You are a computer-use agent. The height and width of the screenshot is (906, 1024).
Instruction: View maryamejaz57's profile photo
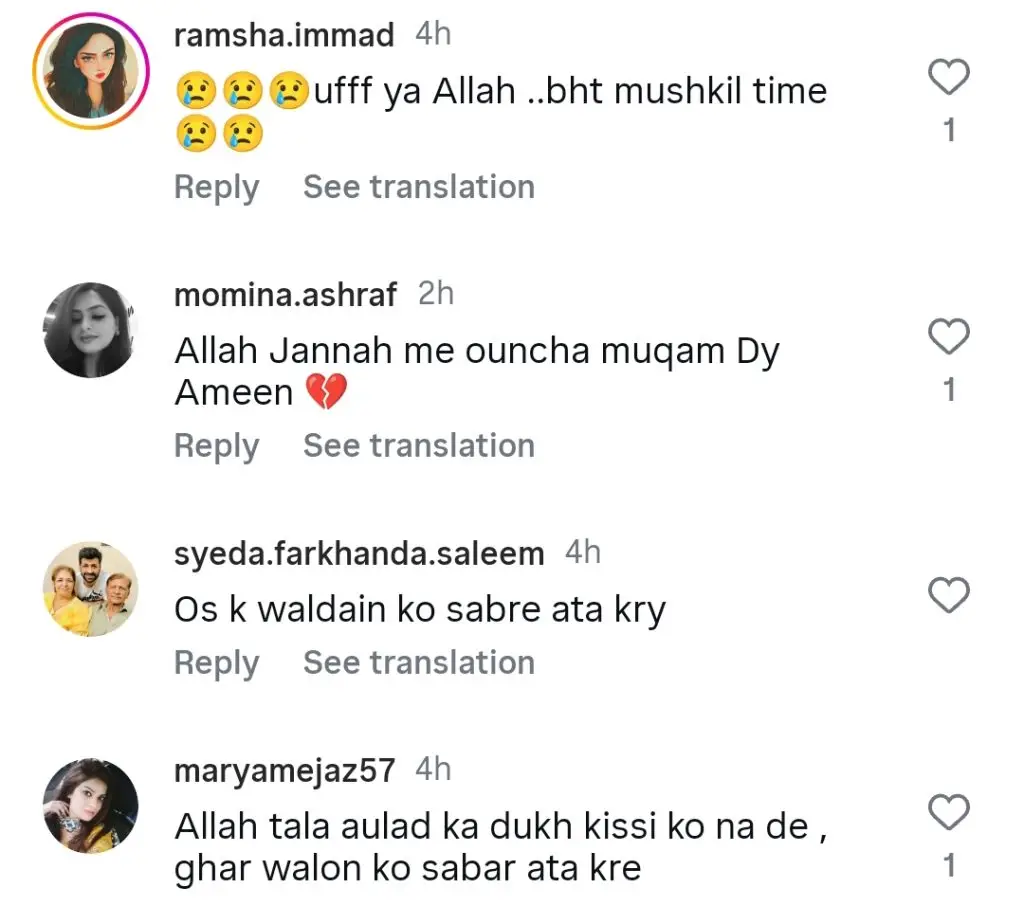point(91,805)
